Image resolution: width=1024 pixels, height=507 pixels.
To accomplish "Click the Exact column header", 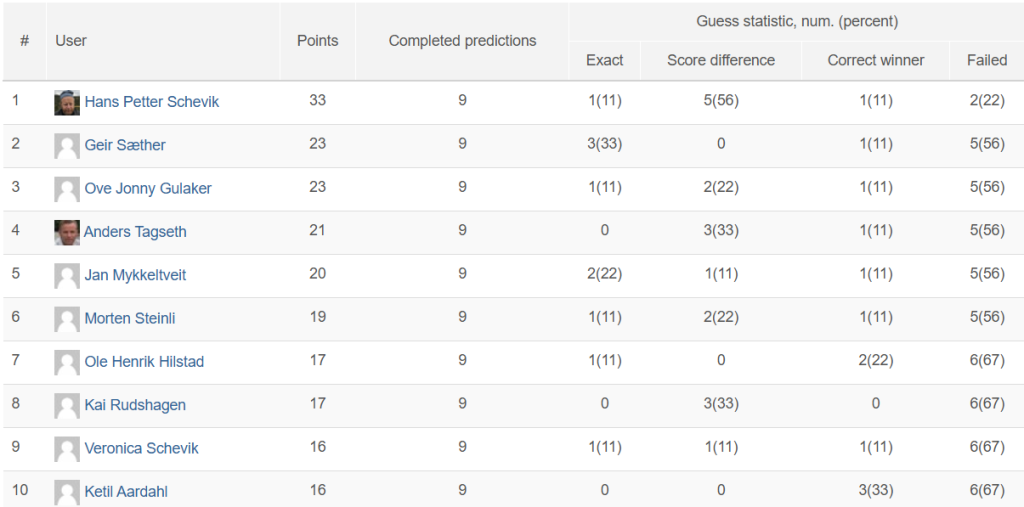I will coord(605,60).
